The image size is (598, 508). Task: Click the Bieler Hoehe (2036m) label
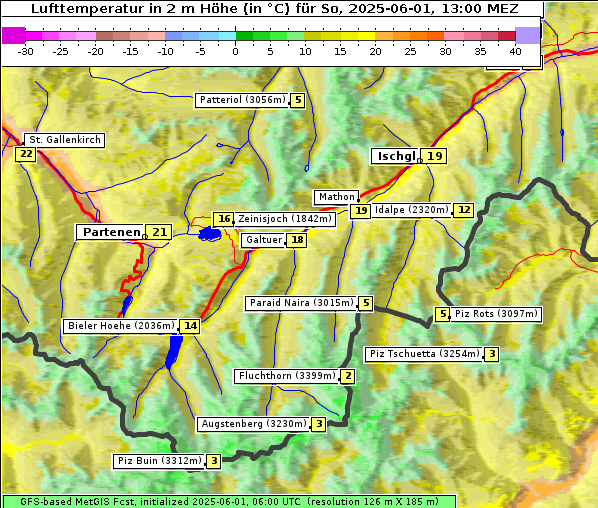pyautogui.click(x=121, y=326)
